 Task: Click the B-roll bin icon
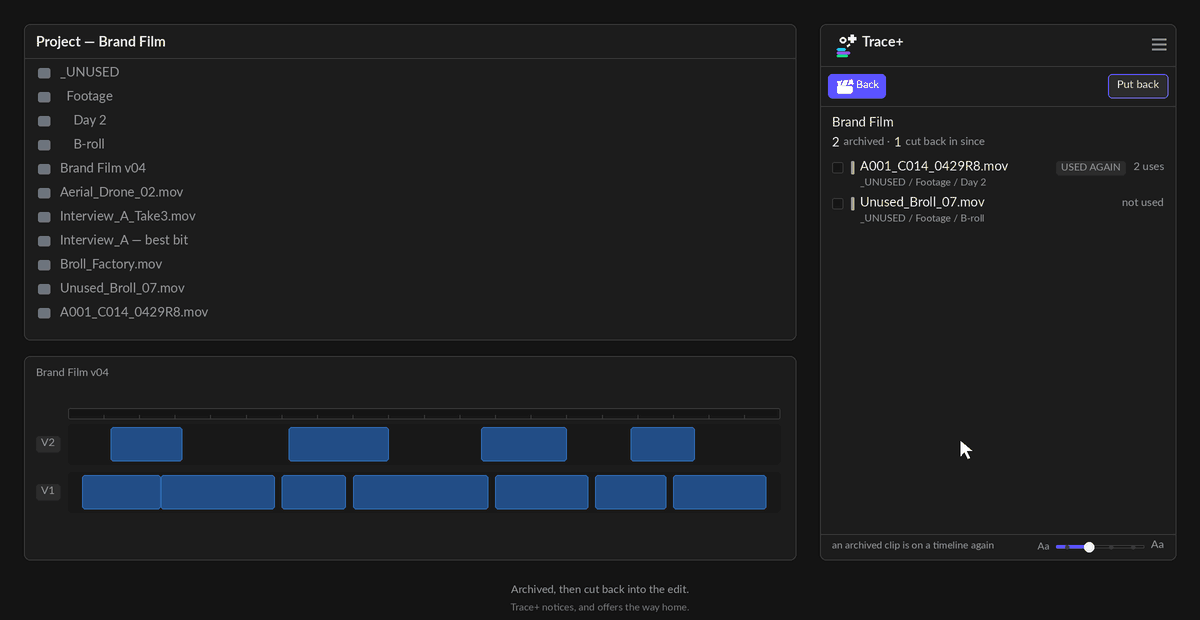[44, 145]
